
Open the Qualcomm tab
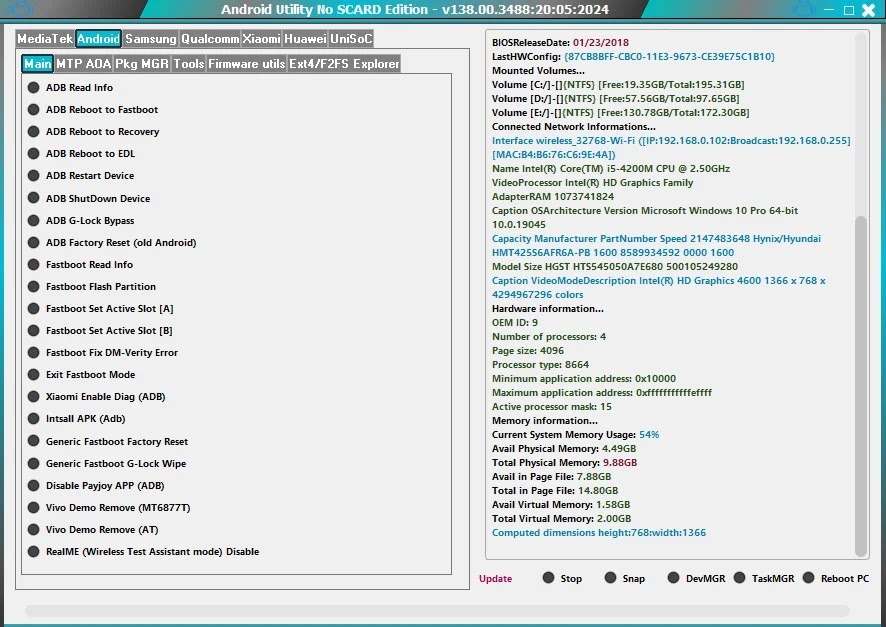point(210,39)
